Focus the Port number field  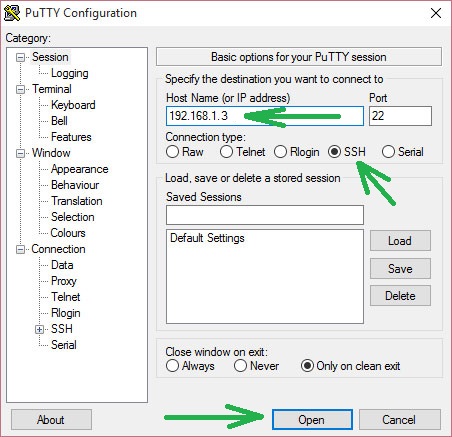coord(400,116)
